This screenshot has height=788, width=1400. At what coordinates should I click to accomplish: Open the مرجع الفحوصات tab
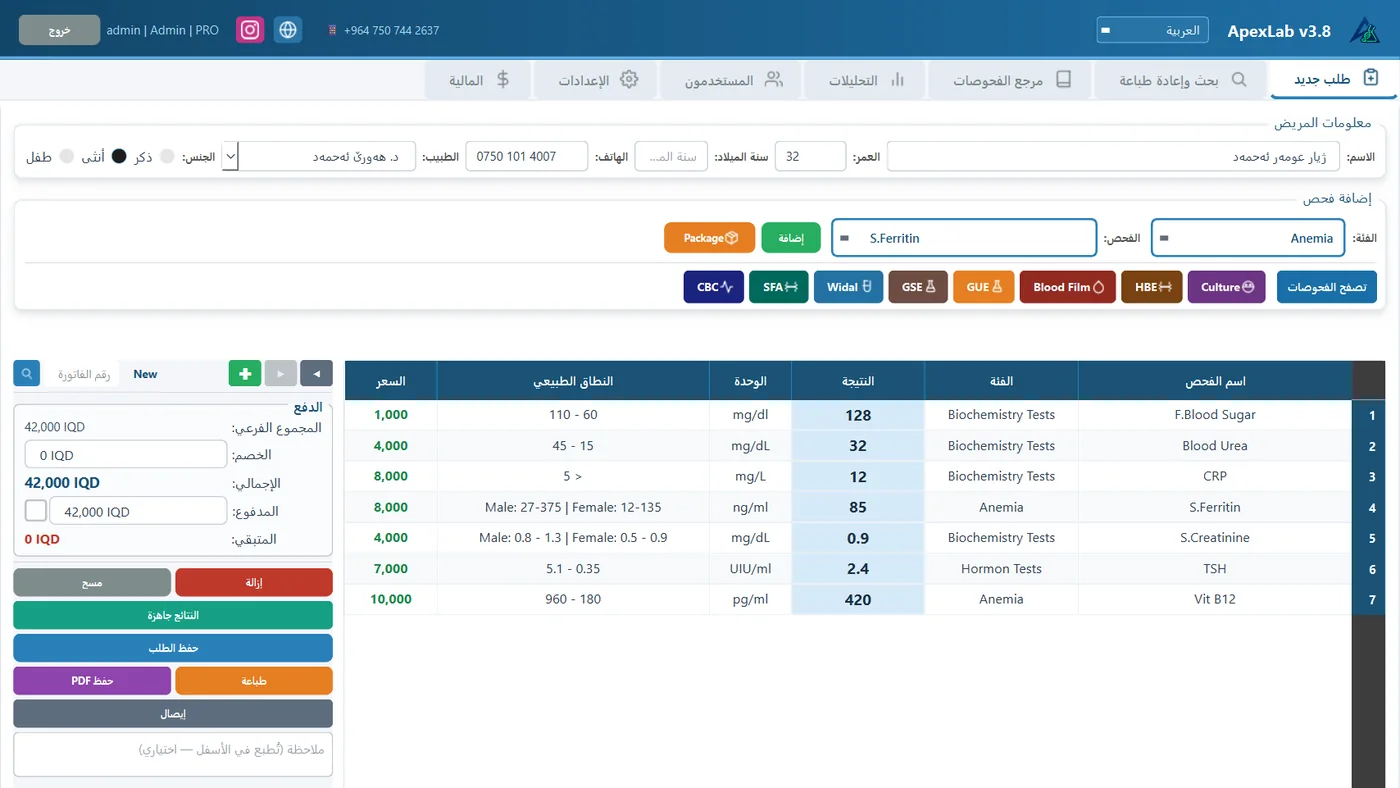click(1010, 80)
